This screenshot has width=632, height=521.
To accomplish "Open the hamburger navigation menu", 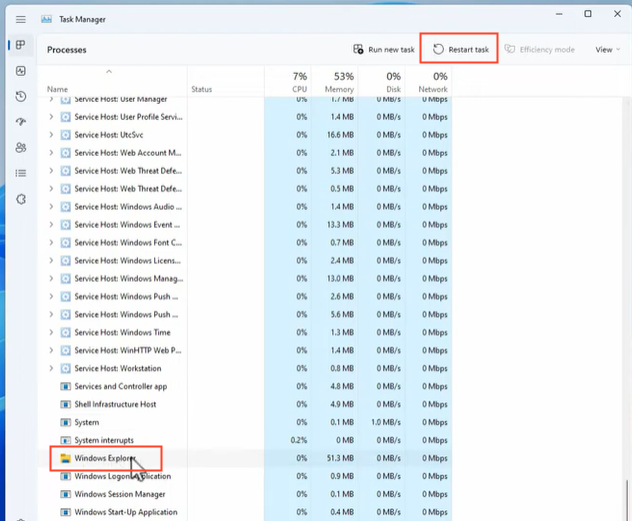I will pos(21,19).
